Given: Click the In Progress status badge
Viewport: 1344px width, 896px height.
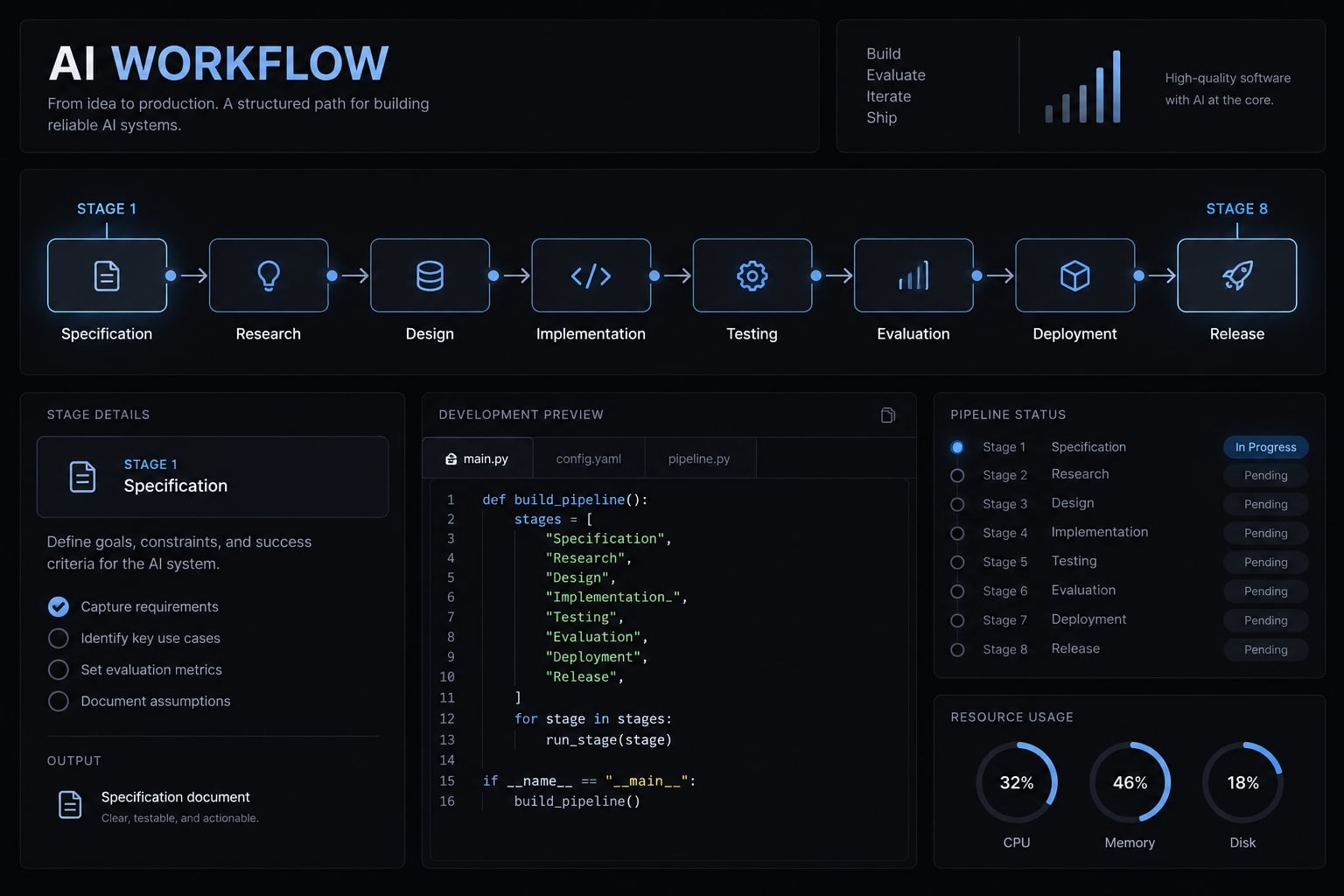Looking at the screenshot, I should click(x=1265, y=447).
